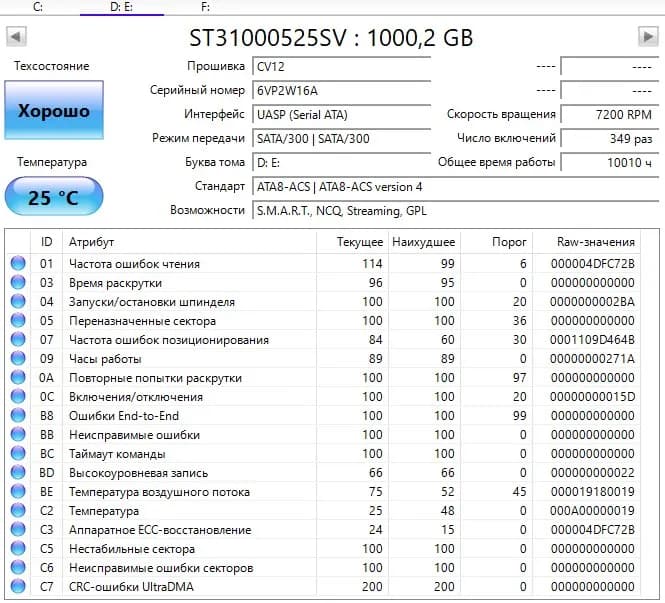This screenshot has width=665, height=603.
Task: Select the Частота ошибок позиционирования attribute name
Action: [x=169, y=340]
